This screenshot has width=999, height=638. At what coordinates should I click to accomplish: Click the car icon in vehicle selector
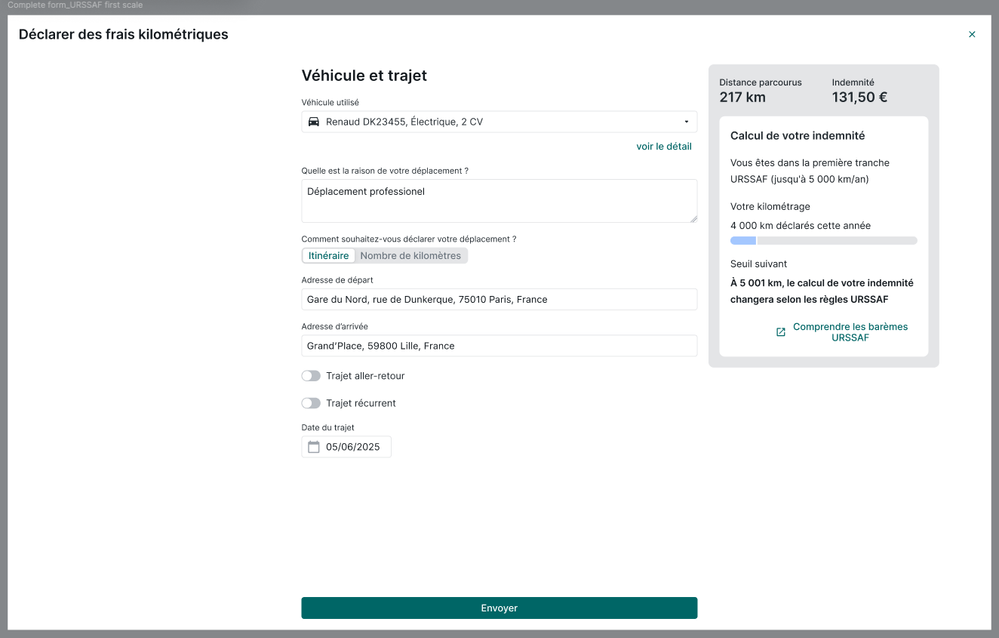coord(314,122)
